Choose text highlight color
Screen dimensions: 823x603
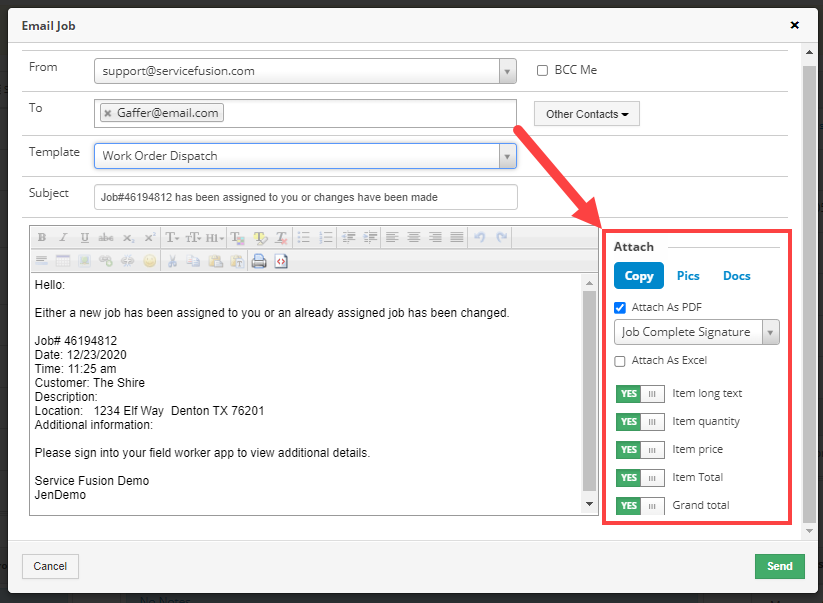click(x=260, y=238)
